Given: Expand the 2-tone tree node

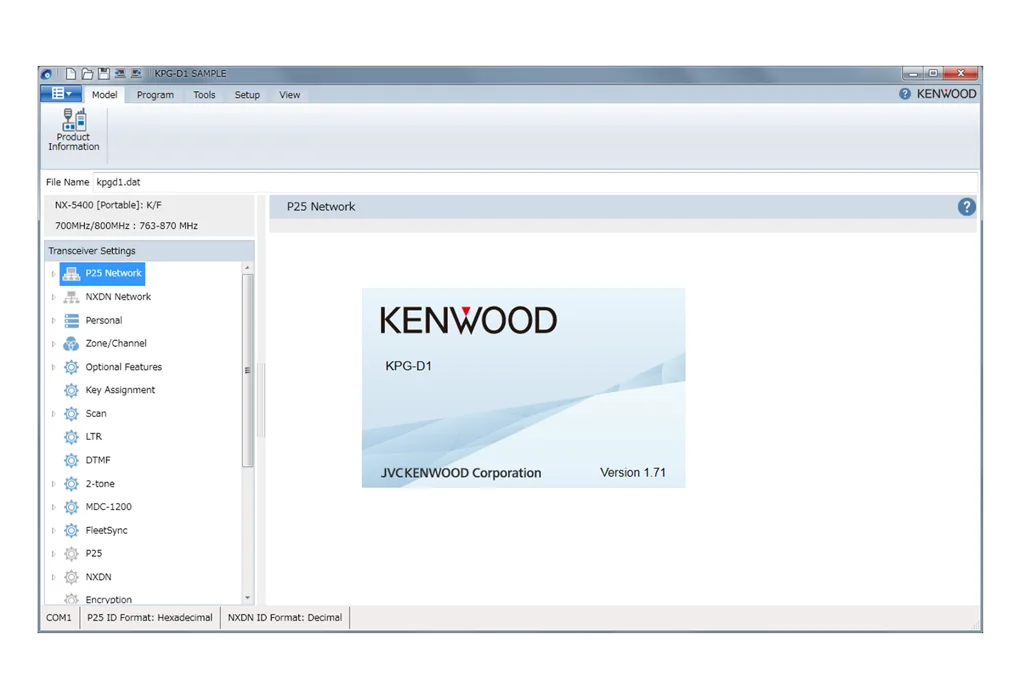Looking at the screenshot, I should (x=53, y=483).
